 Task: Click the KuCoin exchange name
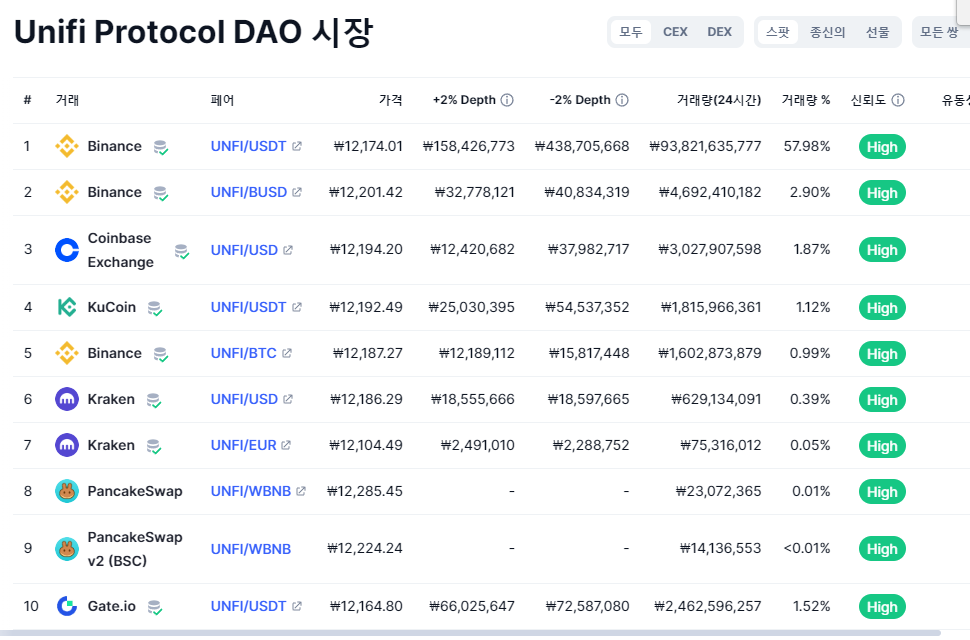pos(111,307)
